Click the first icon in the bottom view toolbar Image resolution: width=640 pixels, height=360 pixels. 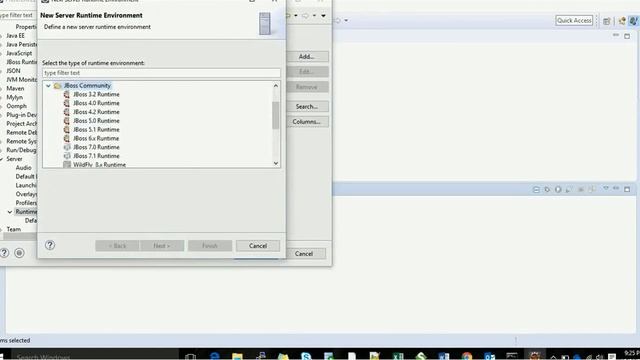536,189
